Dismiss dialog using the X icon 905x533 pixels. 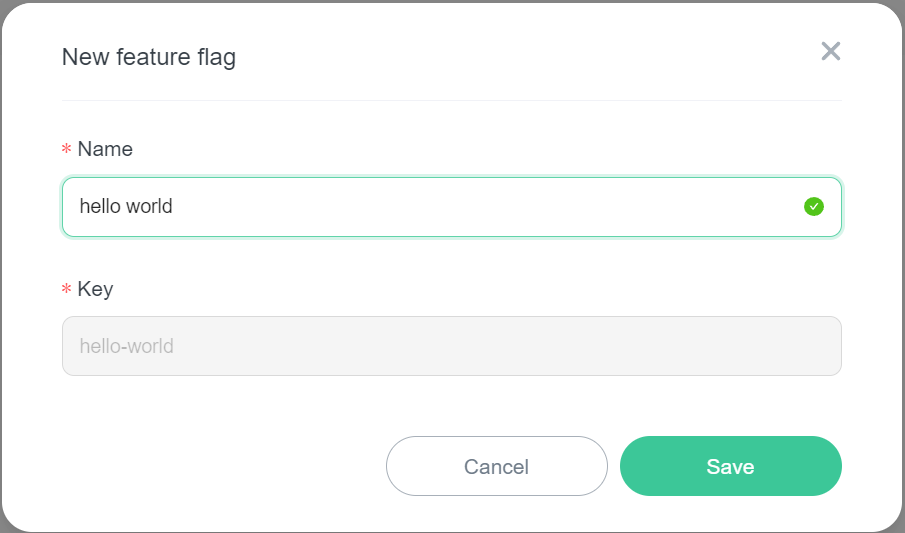coord(830,52)
